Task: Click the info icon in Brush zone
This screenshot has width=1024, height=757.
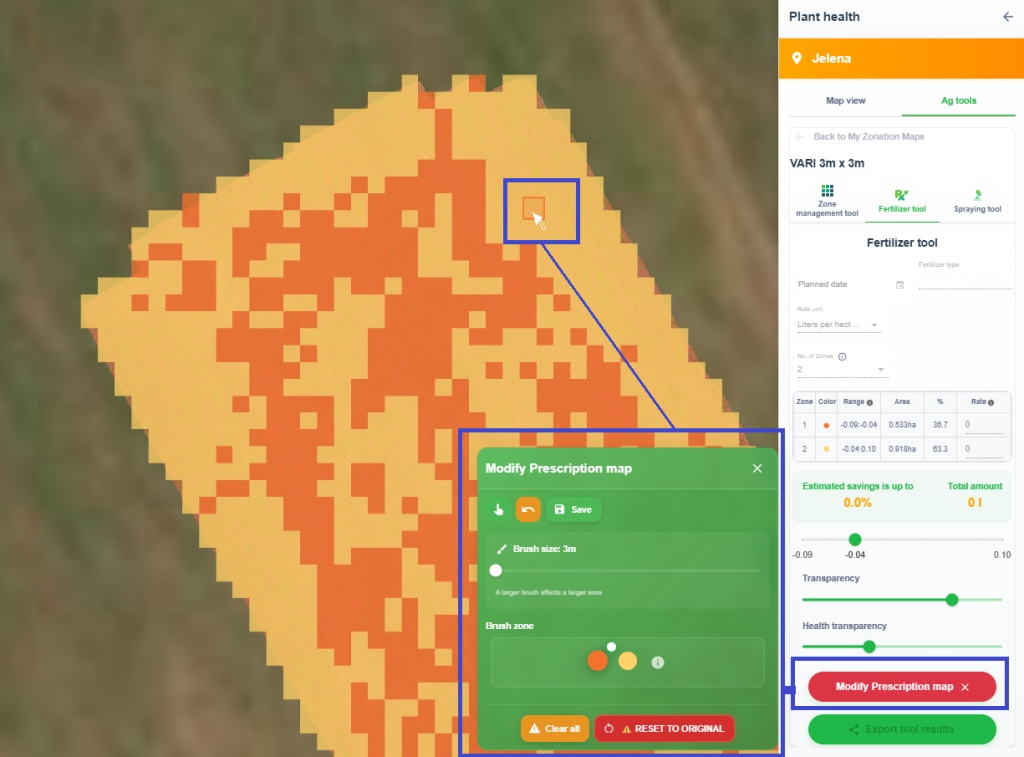Action: pyautogui.click(x=657, y=662)
